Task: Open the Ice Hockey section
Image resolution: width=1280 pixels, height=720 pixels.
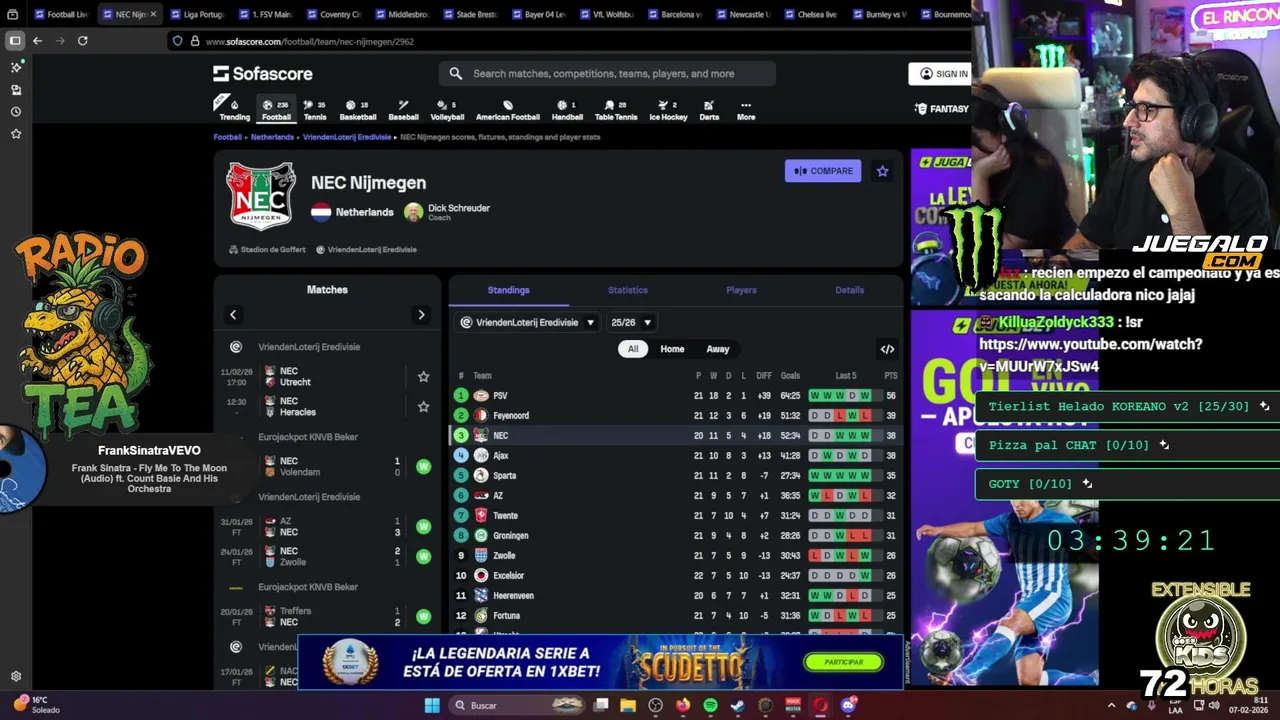Action: [668, 110]
